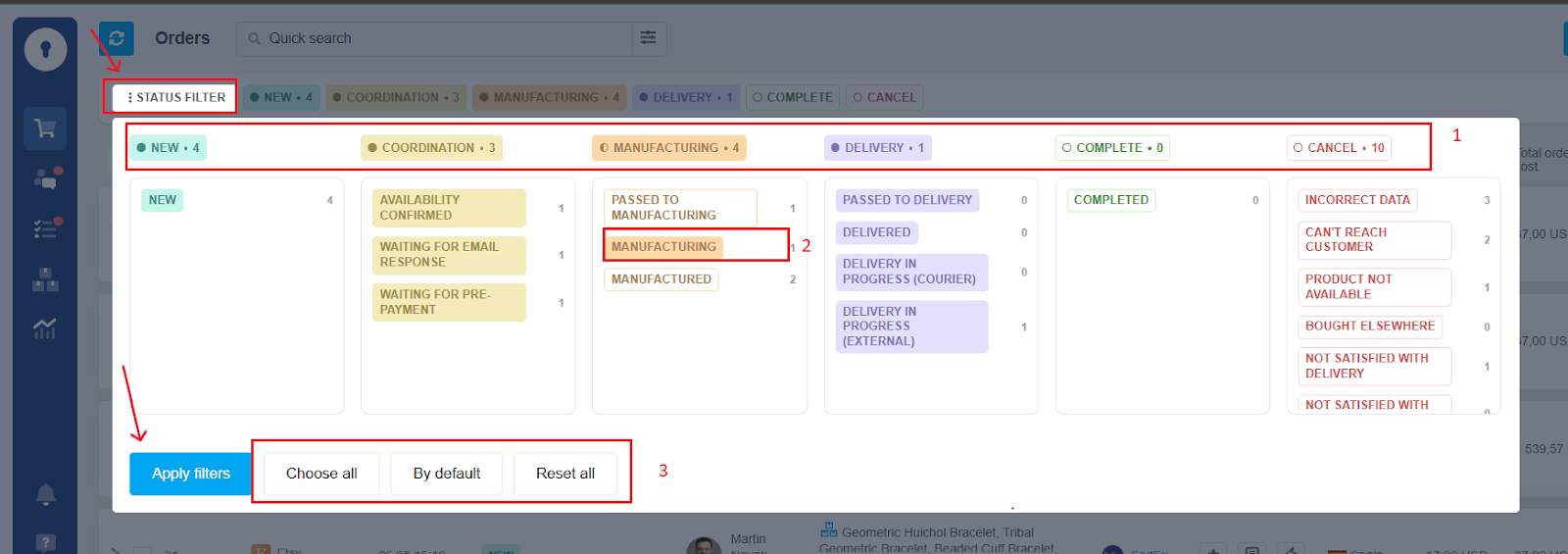Image resolution: width=1568 pixels, height=554 pixels.
Task: Toggle the COMPLETED status
Action: point(1111,200)
